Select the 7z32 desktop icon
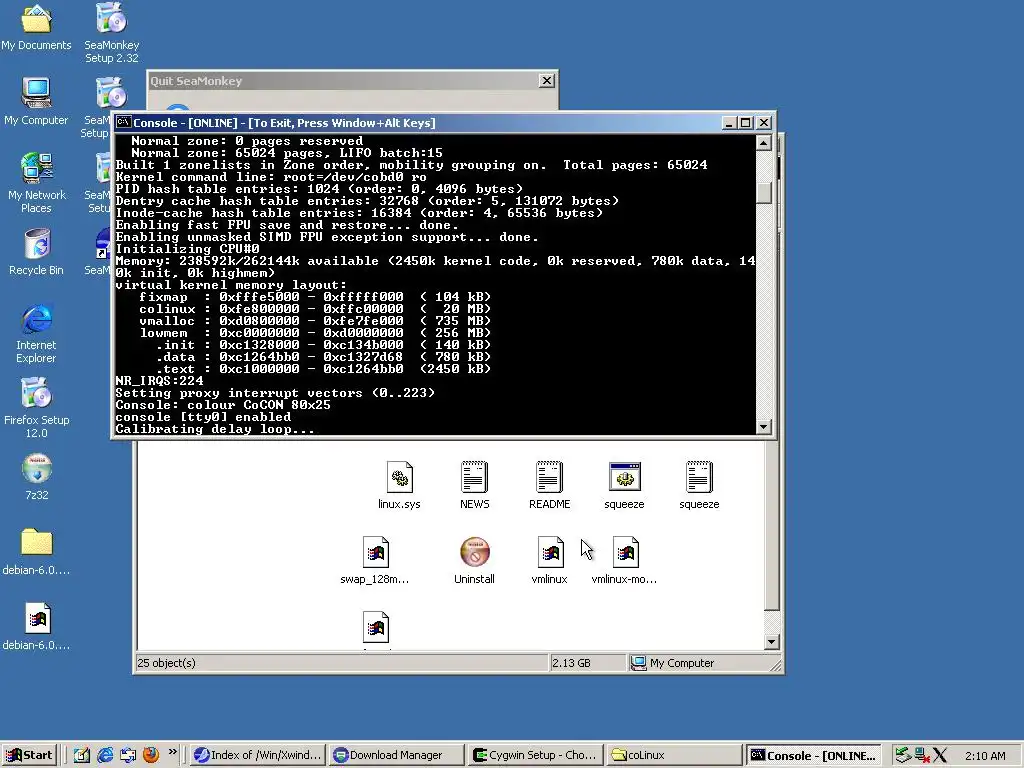 [x=37, y=477]
